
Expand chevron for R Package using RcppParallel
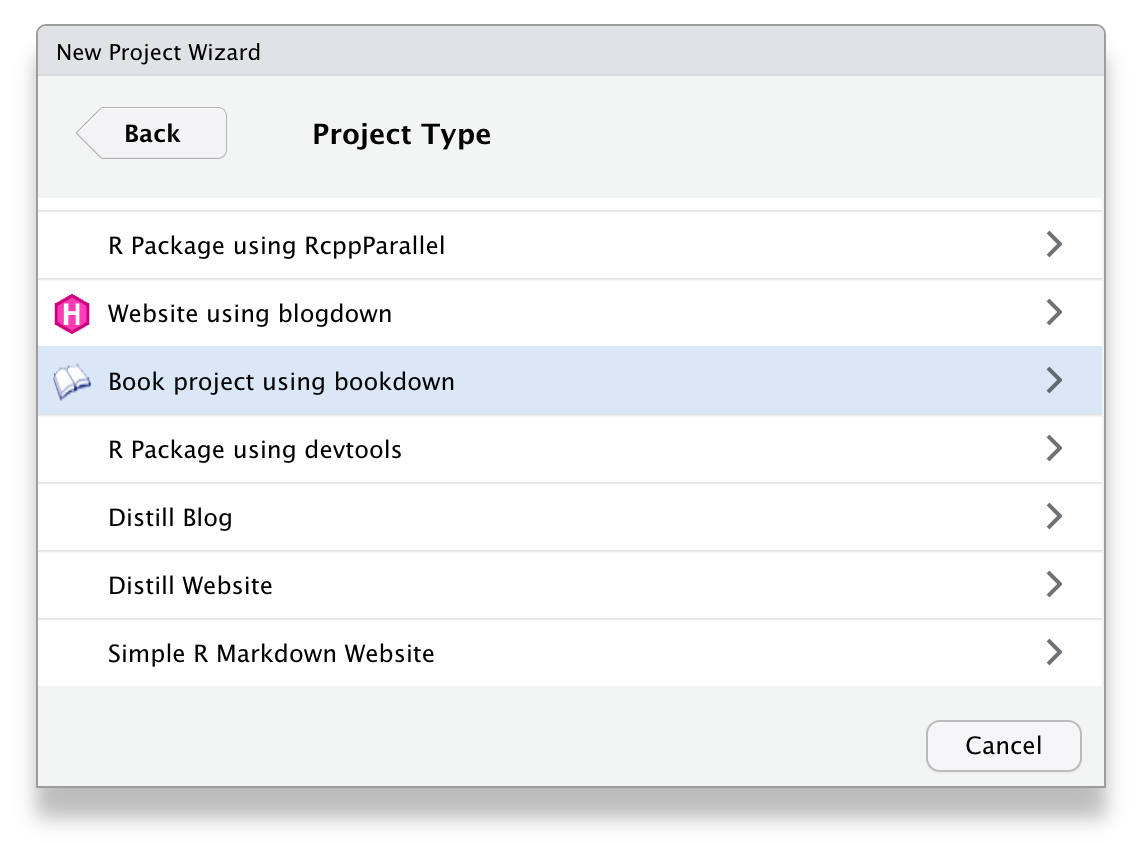pos(1054,244)
